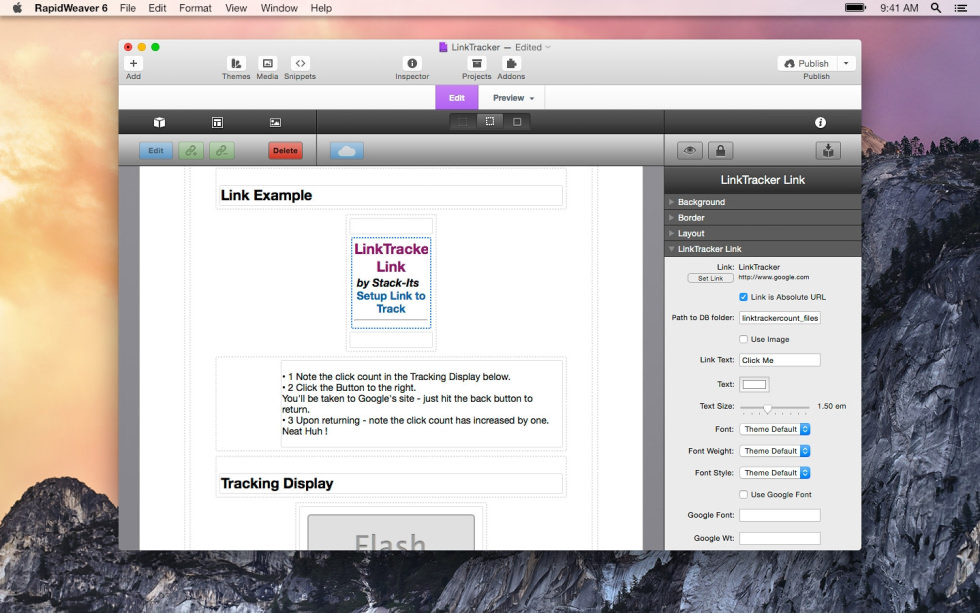This screenshot has height=613, width=980.
Task: Click the blue Edit button
Action: click(156, 151)
